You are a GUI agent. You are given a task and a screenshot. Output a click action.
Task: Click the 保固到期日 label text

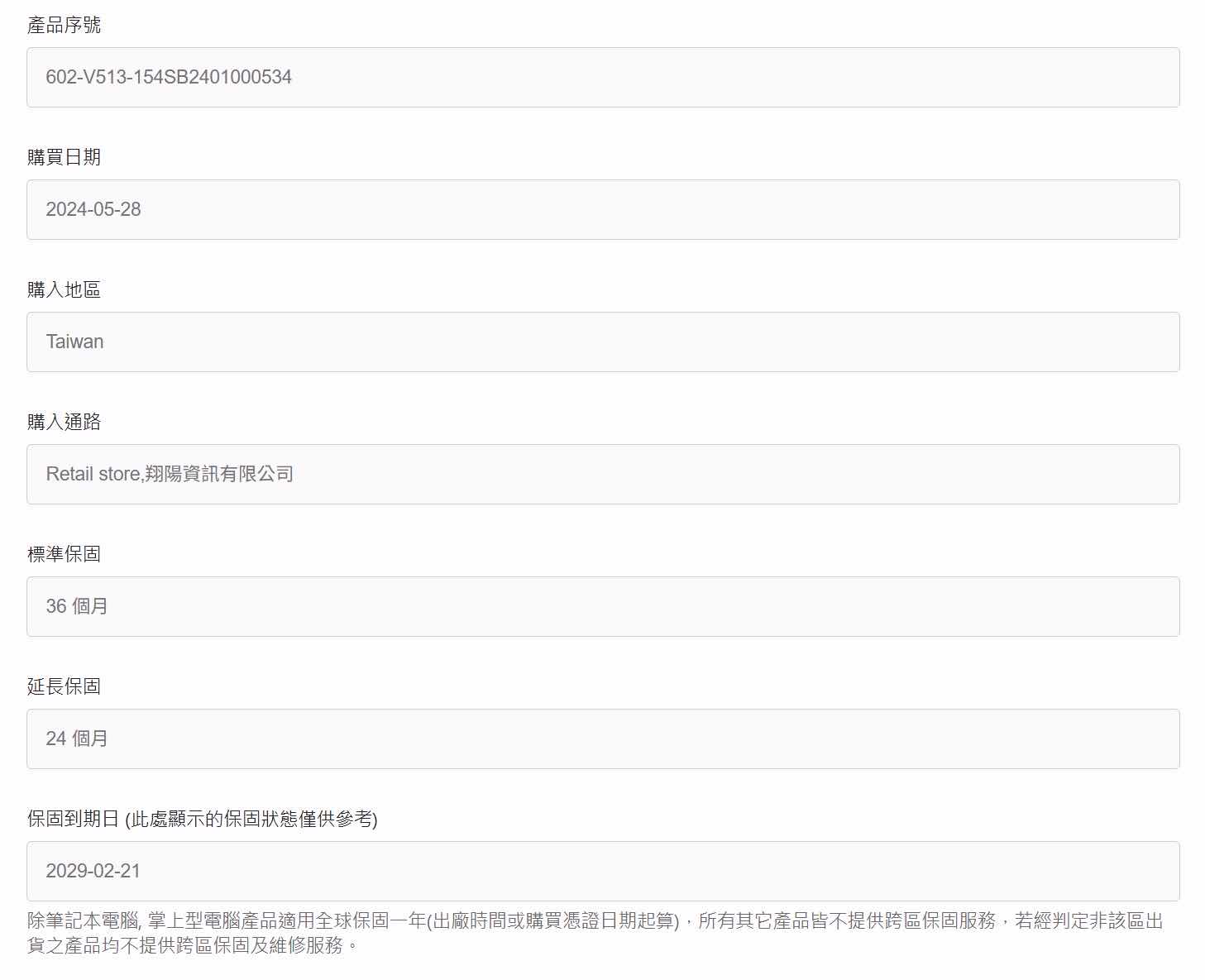pyautogui.click(x=73, y=819)
